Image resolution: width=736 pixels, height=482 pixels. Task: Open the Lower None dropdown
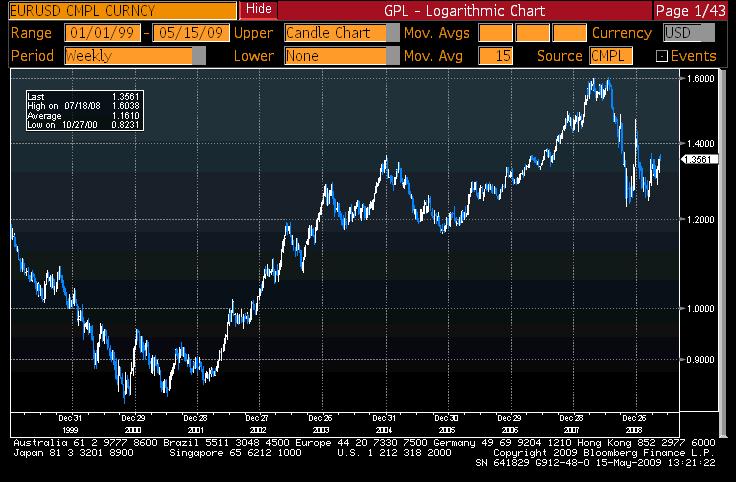coord(339,56)
